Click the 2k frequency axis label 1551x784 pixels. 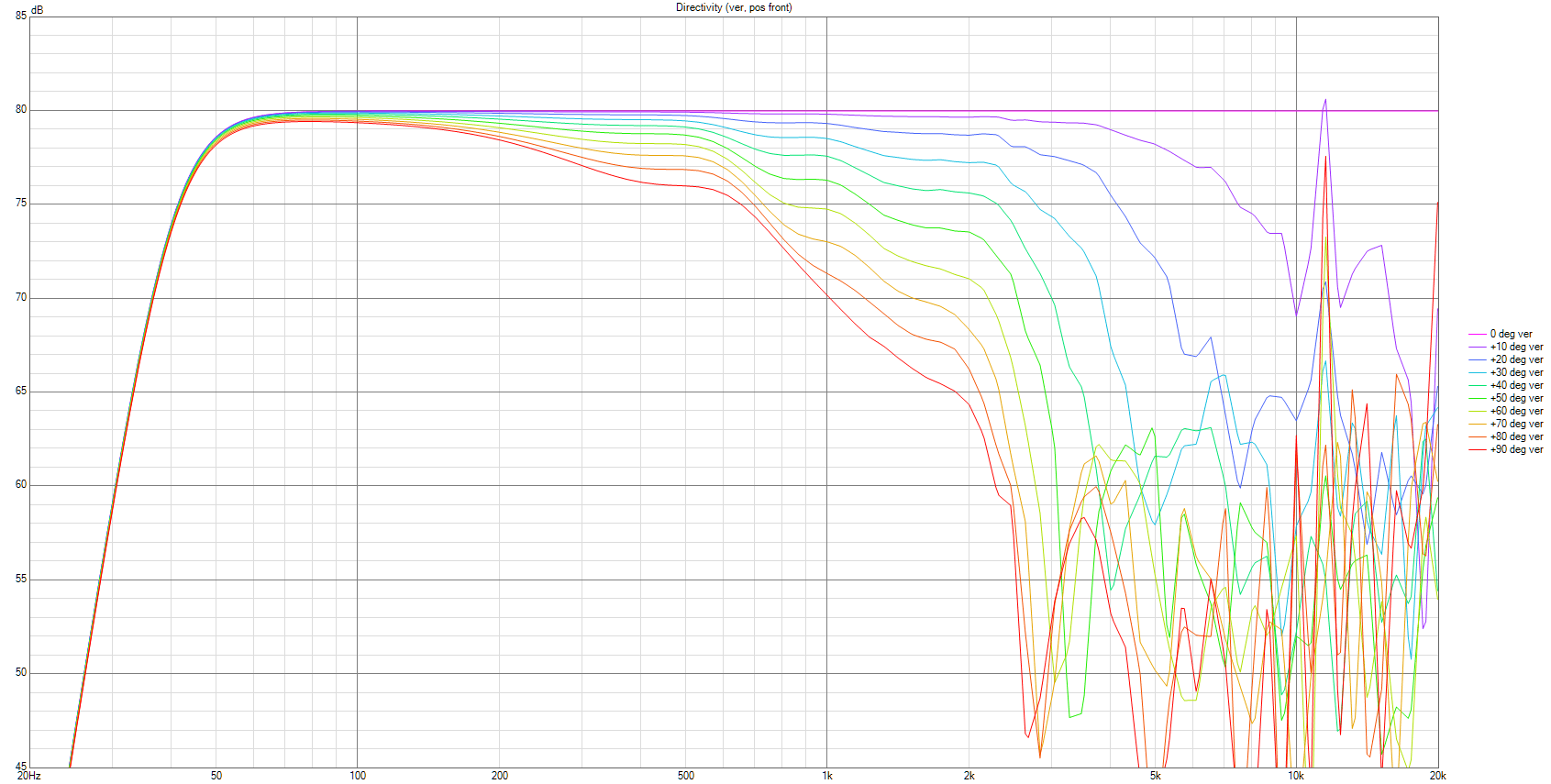(x=969, y=776)
